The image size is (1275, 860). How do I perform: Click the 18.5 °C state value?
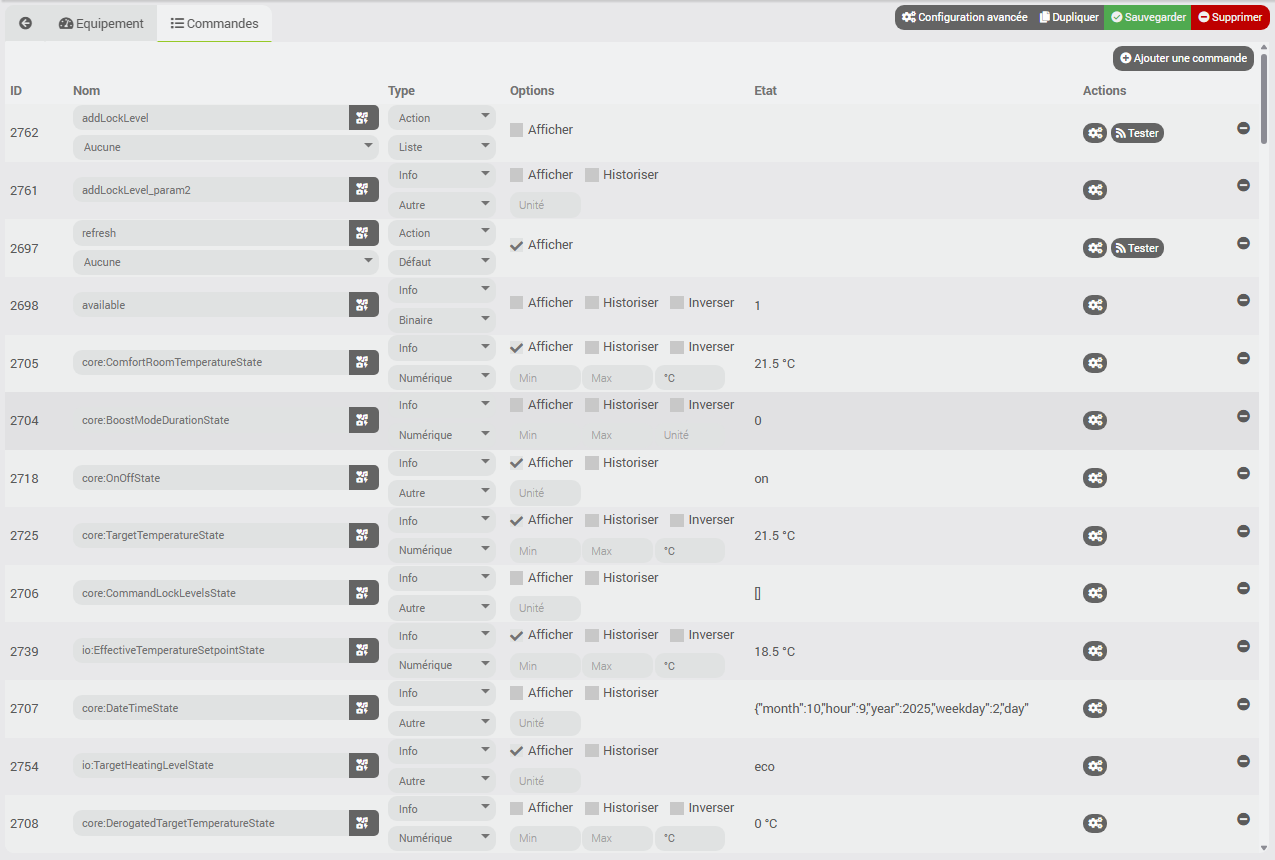click(775, 652)
